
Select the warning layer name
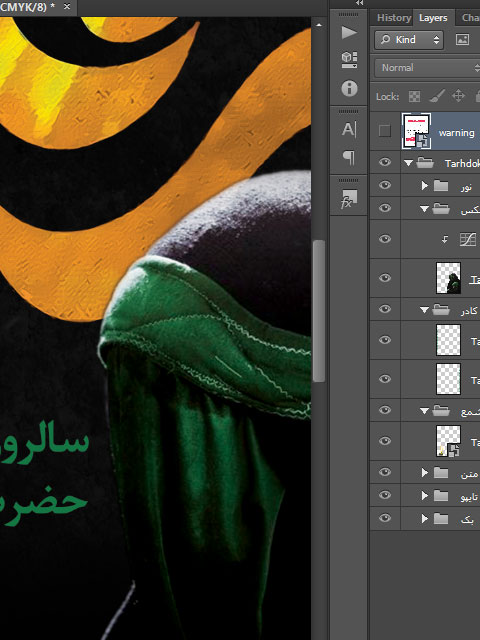click(x=456, y=133)
